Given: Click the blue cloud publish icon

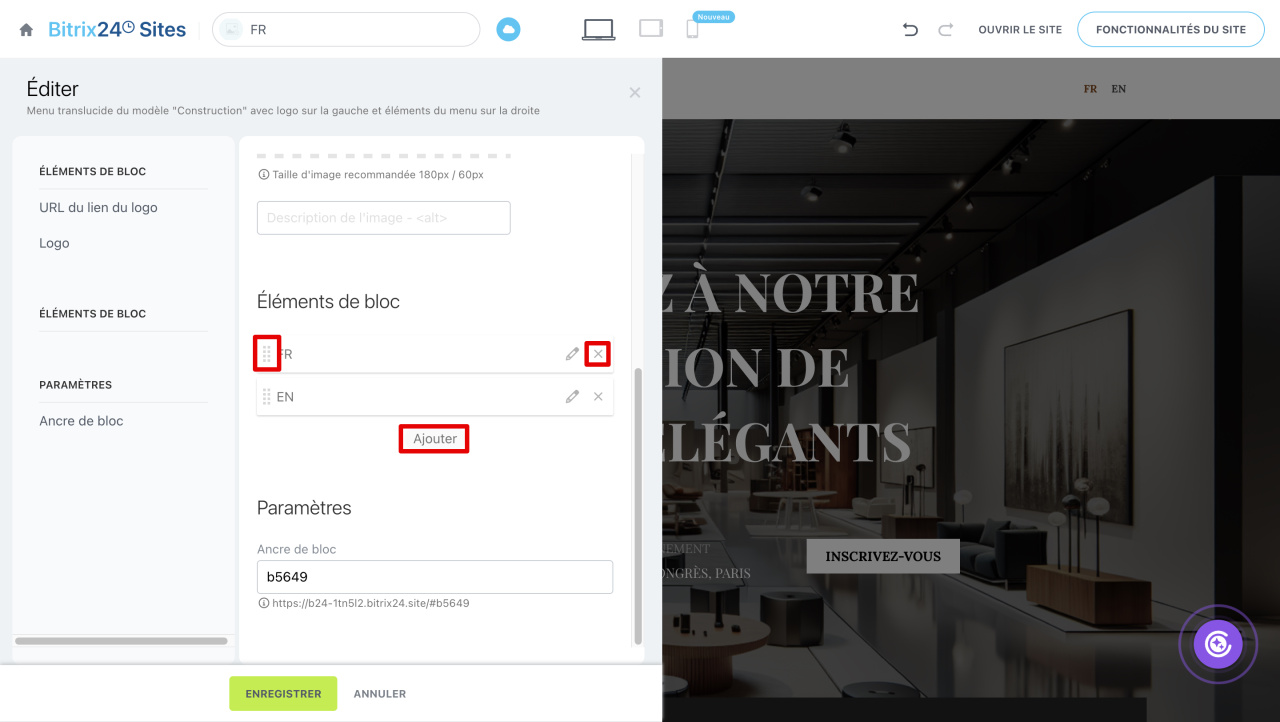Looking at the screenshot, I should click(x=509, y=30).
